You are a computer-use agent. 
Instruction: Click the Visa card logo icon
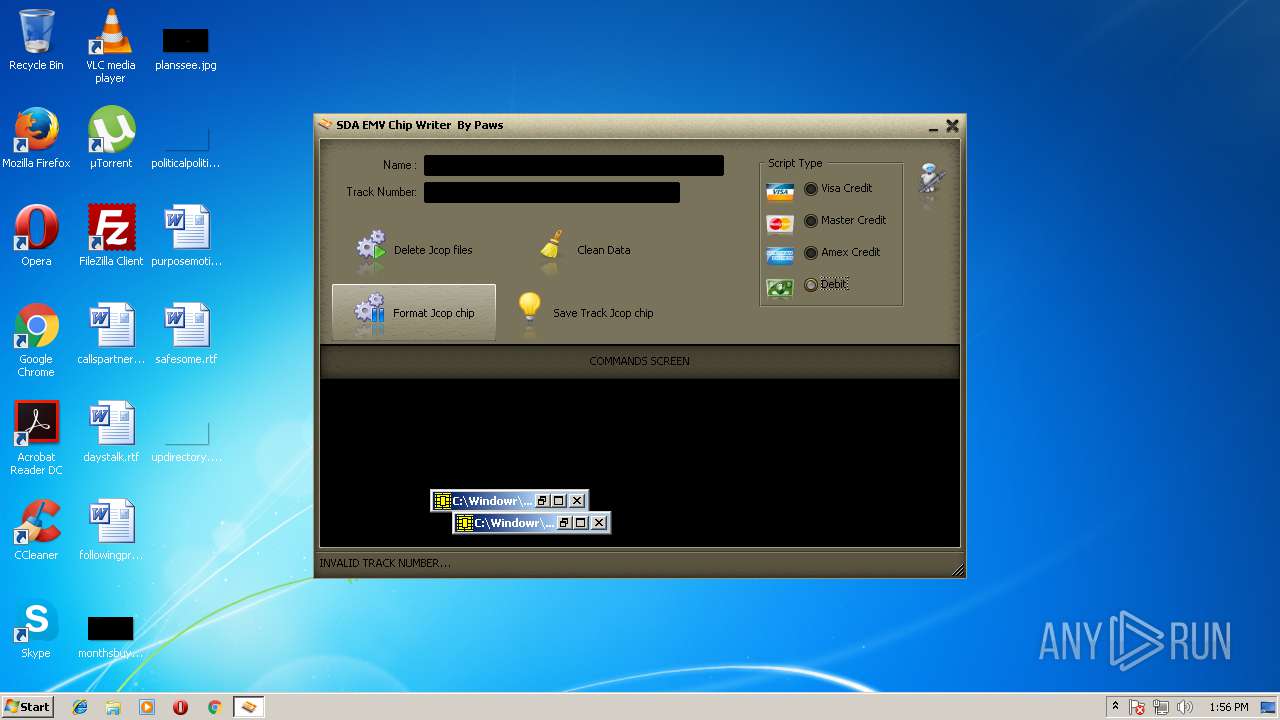[780, 191]
